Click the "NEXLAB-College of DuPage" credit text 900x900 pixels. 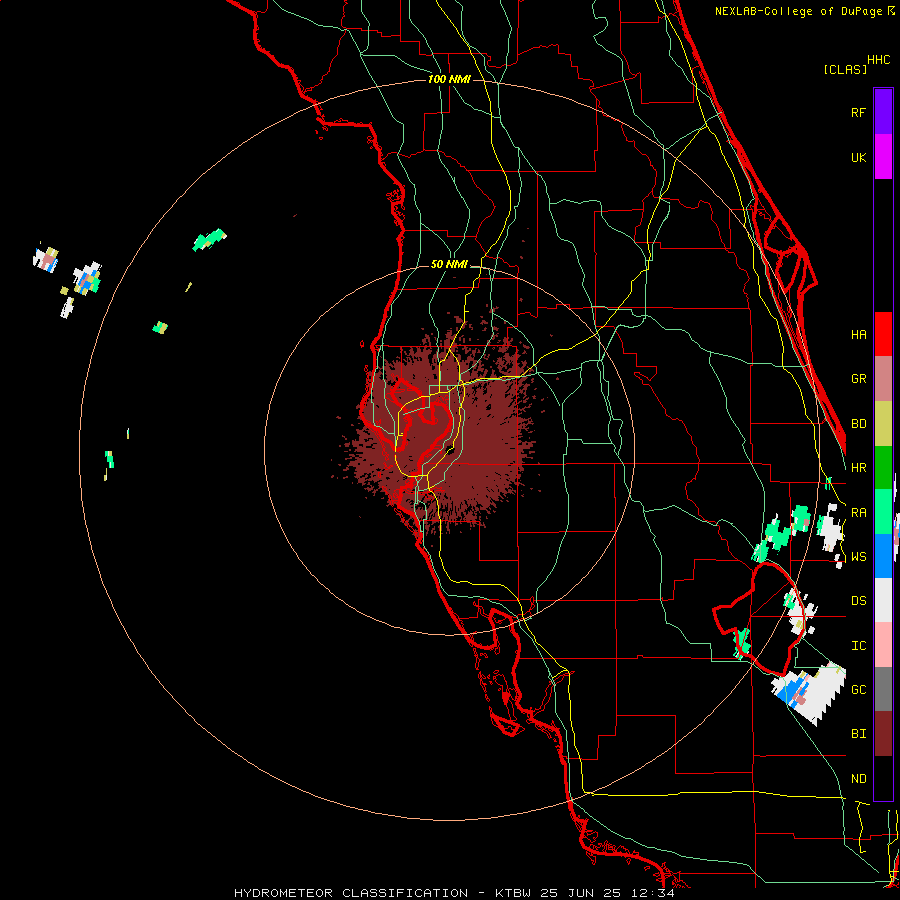click(x=798, y=11)
